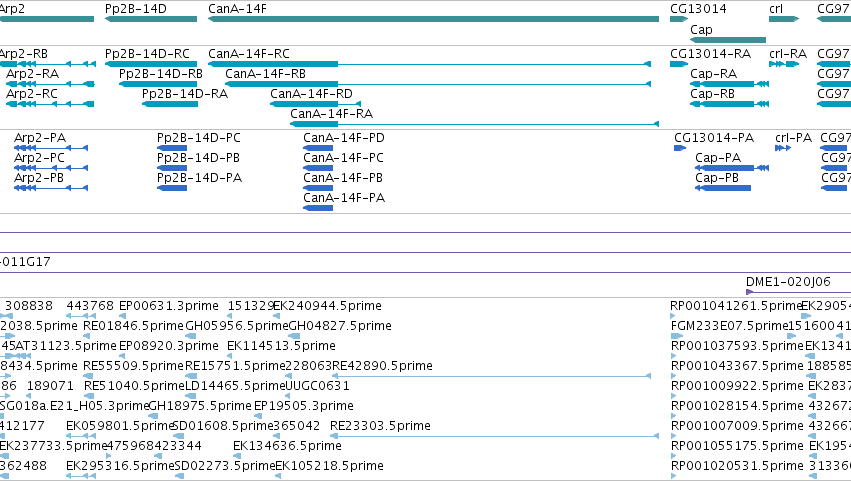
Task: Click the CG13014 gene arrow
Action: point(679,19)
